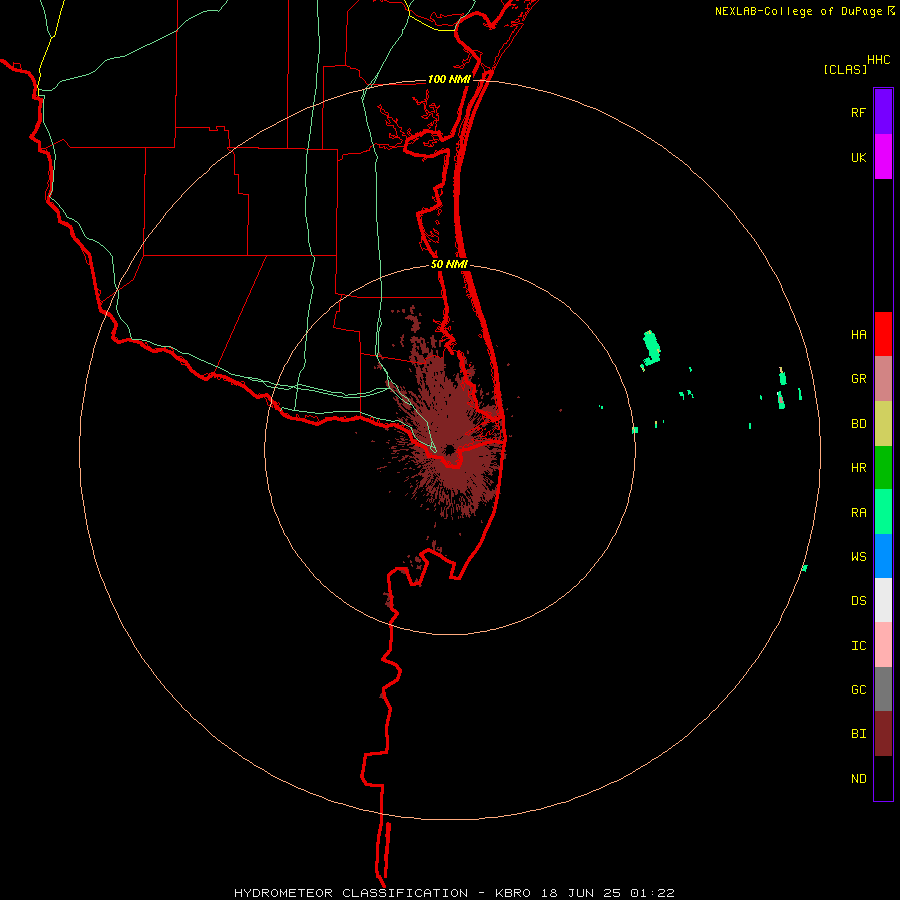Screen dimensions: 900x900
Task: Click the 'UK' legend label
Action: click(858, 158)
